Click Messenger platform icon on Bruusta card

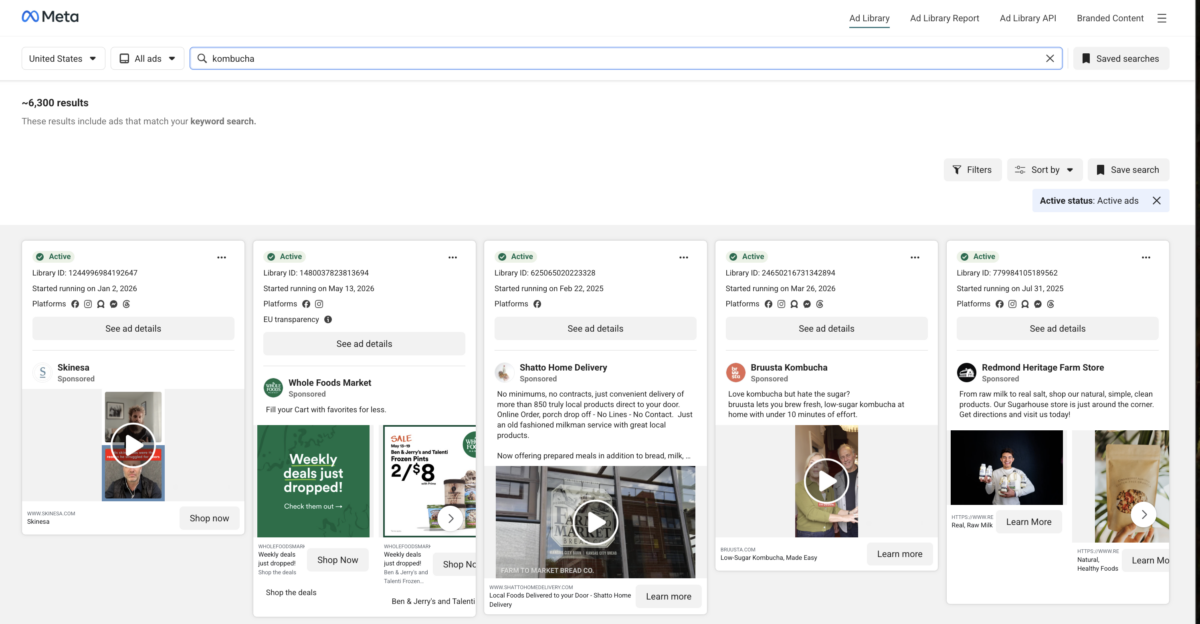807,304
